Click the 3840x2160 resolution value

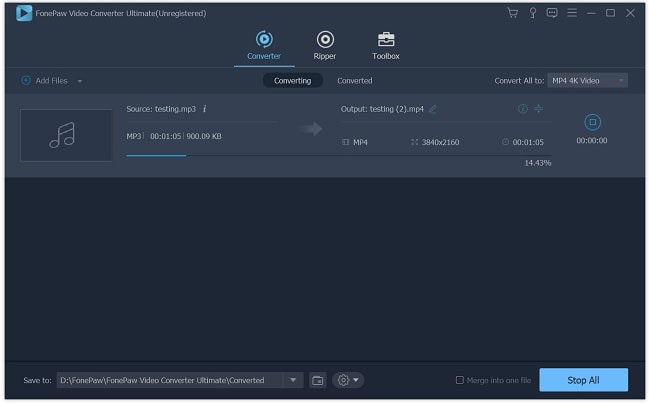(x=440, y=142)
